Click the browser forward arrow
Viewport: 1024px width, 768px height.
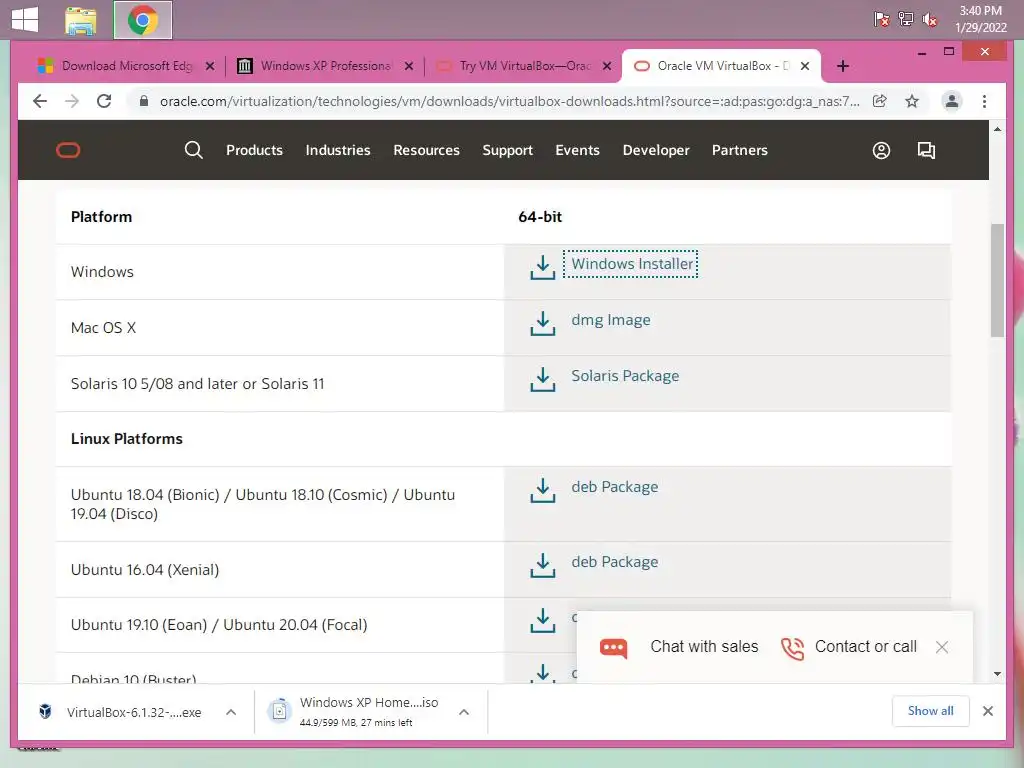(72, 101)
